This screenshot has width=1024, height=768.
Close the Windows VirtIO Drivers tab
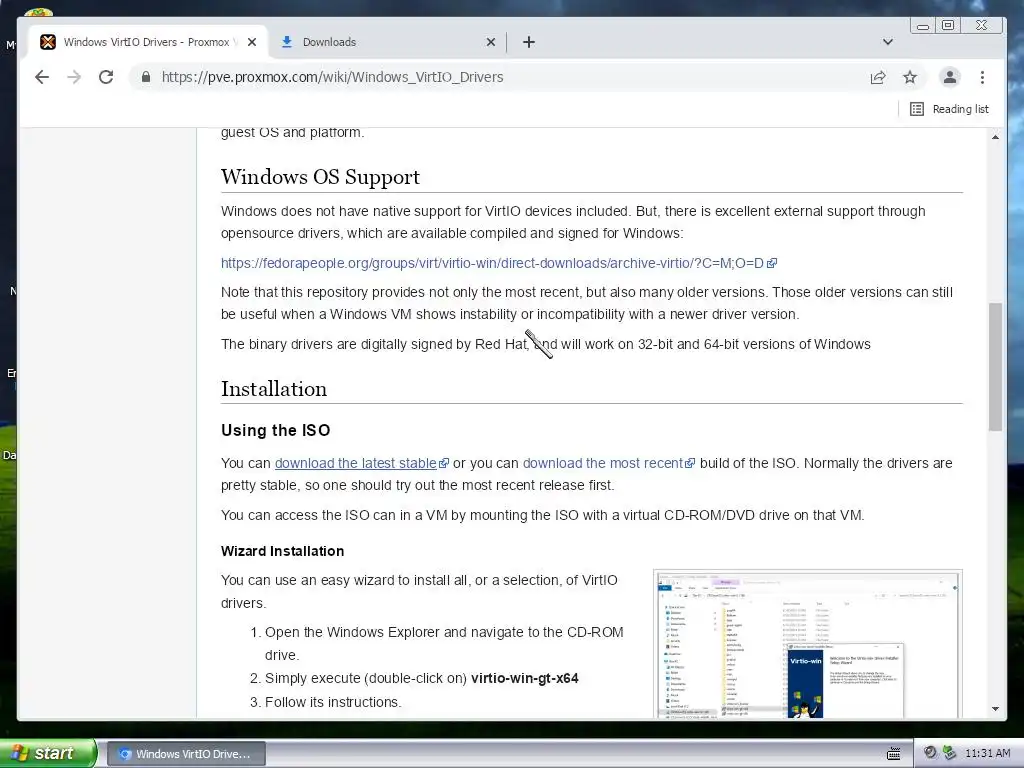[252, 42]
